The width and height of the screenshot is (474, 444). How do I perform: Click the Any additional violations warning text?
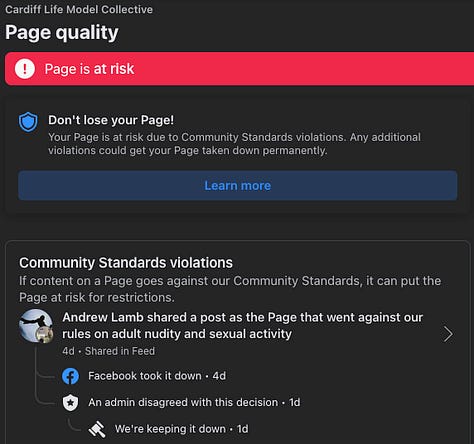click(x=234, y=144)
